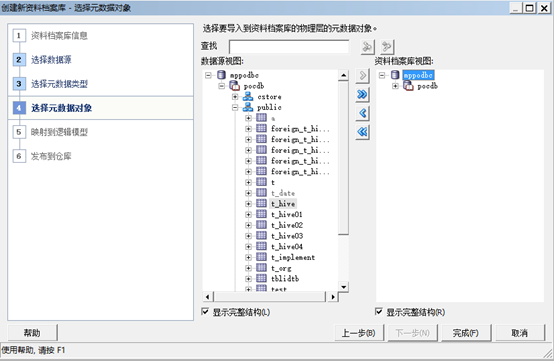Click the tree's vertical scrollbar down arrow
The image size is (554, 361).
click(x=343, y=286)
